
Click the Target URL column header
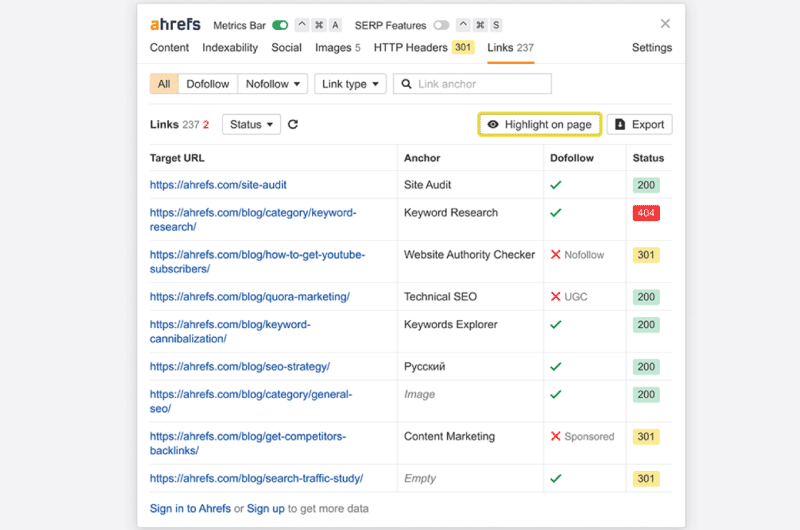point(177,158)
